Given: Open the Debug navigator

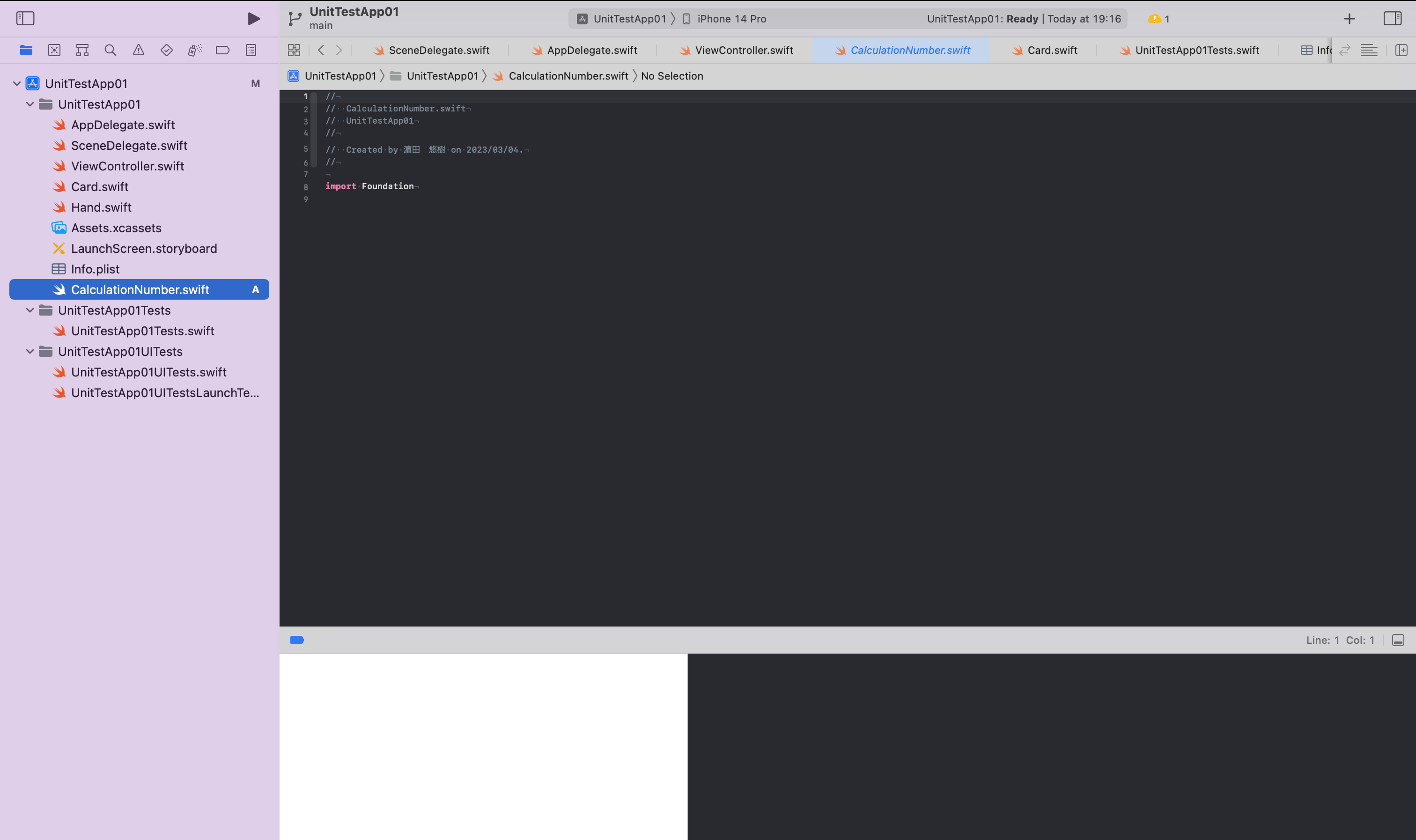Looking at the screenshot, I should pyautogui.click(x=195, y=51).
